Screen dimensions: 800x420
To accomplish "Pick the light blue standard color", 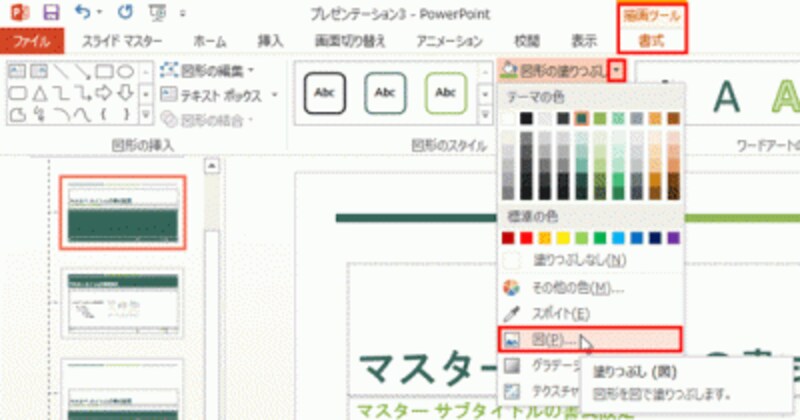I will [618, 238].
